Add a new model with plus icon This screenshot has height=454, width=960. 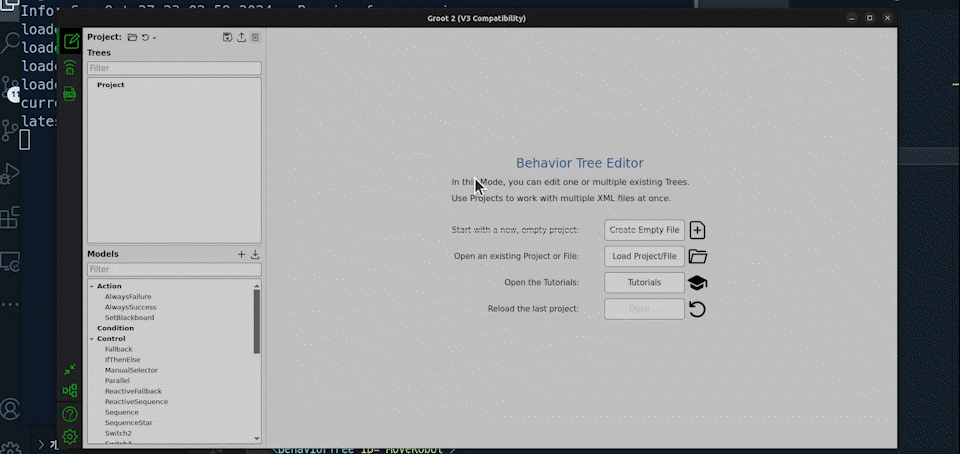(242, 255)
